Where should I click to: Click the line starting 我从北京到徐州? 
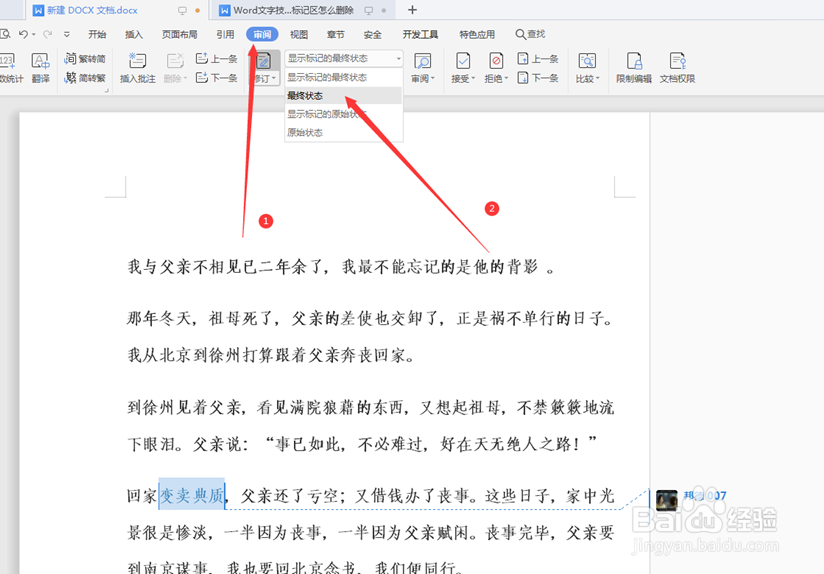(x=271, y=355)
